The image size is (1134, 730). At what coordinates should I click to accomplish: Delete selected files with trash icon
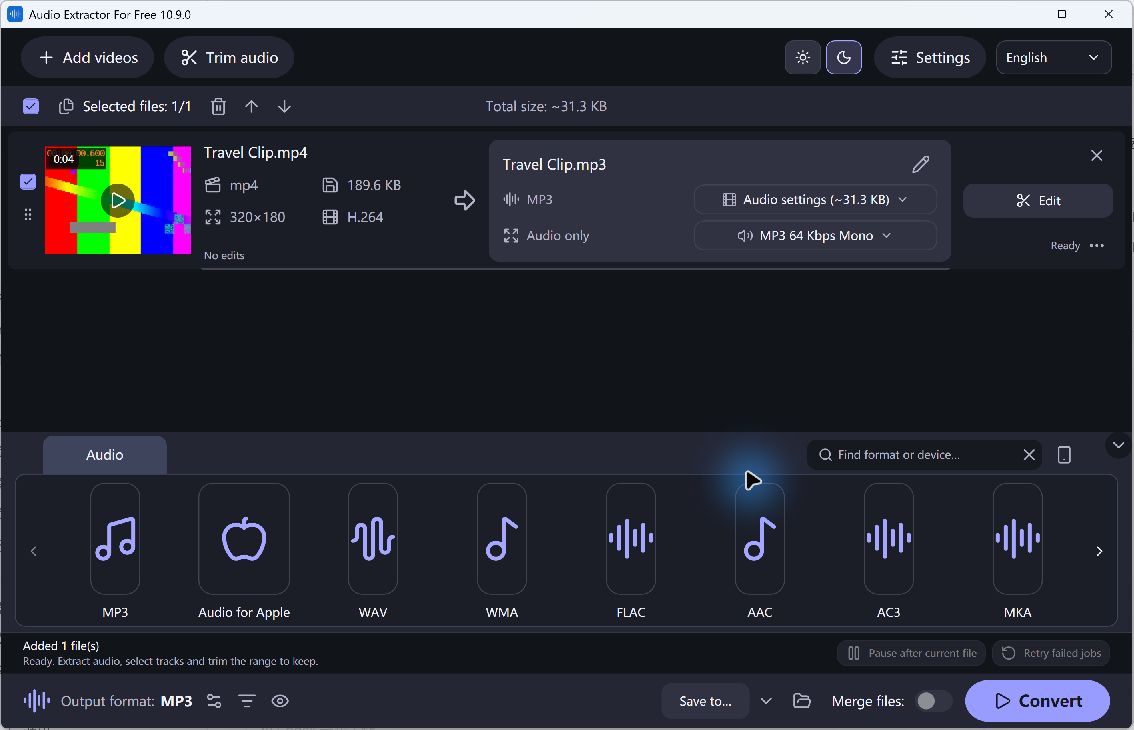(218, 106)
